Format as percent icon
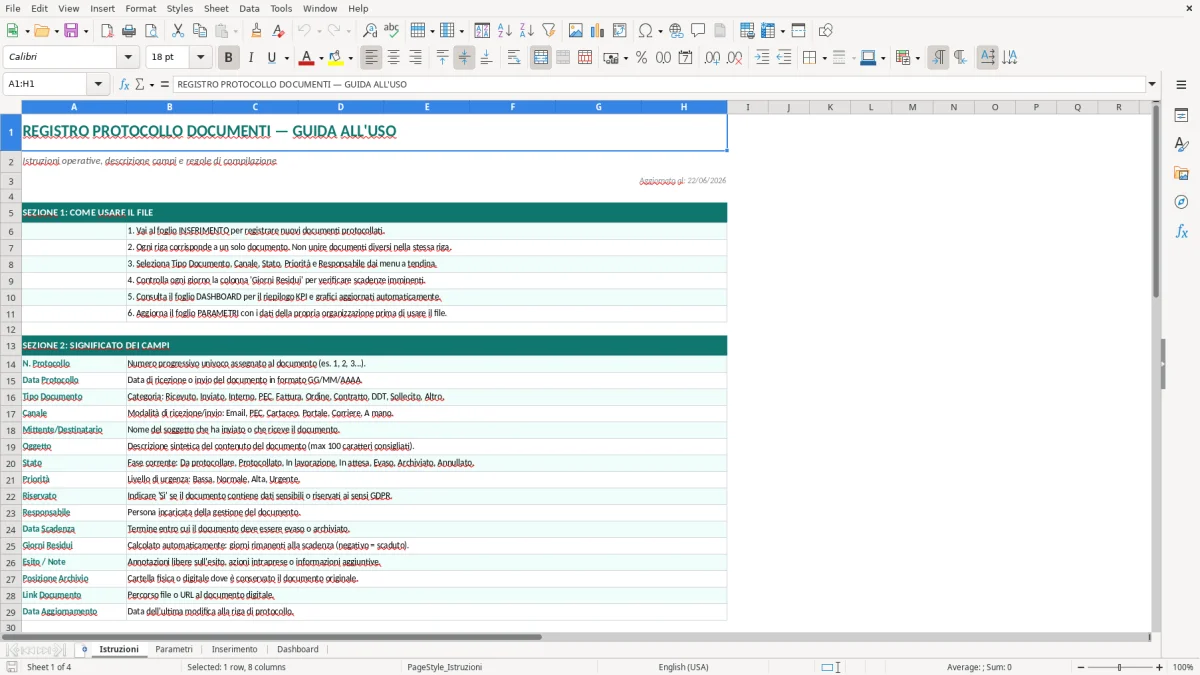 coord(641,58)
